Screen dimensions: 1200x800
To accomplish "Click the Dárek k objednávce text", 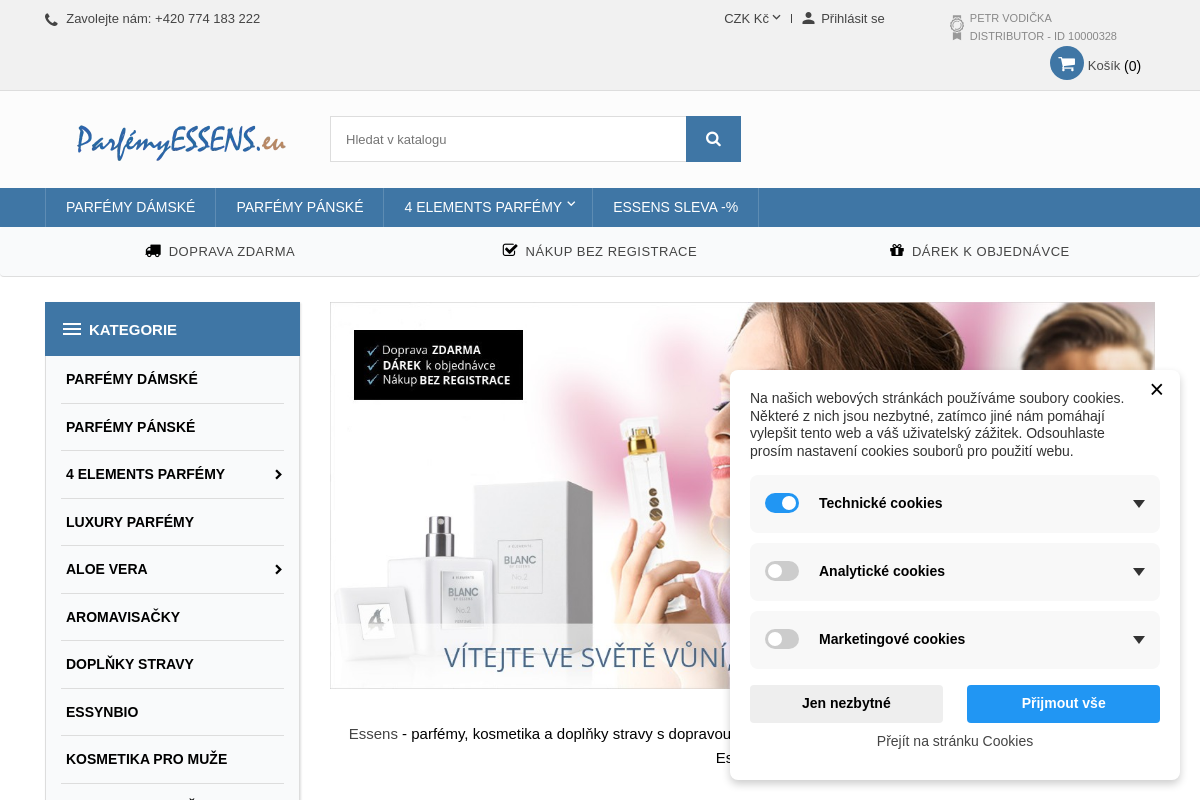I will pyautogui.click(x=991, y=252).
